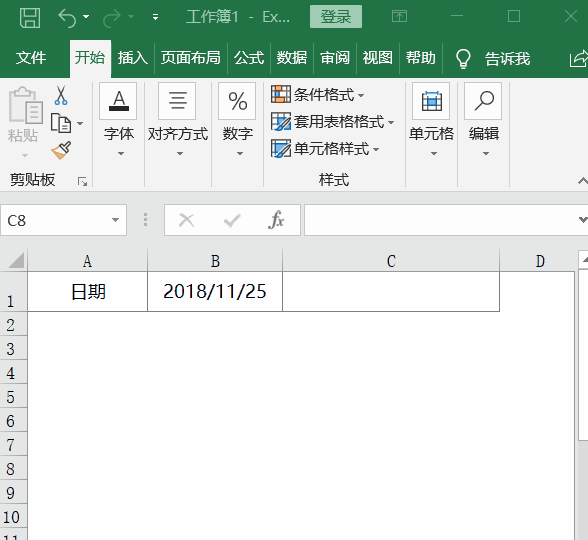Switch to the 数据 tab
This screenshot has height=540, width=588.
click(292, 58)
